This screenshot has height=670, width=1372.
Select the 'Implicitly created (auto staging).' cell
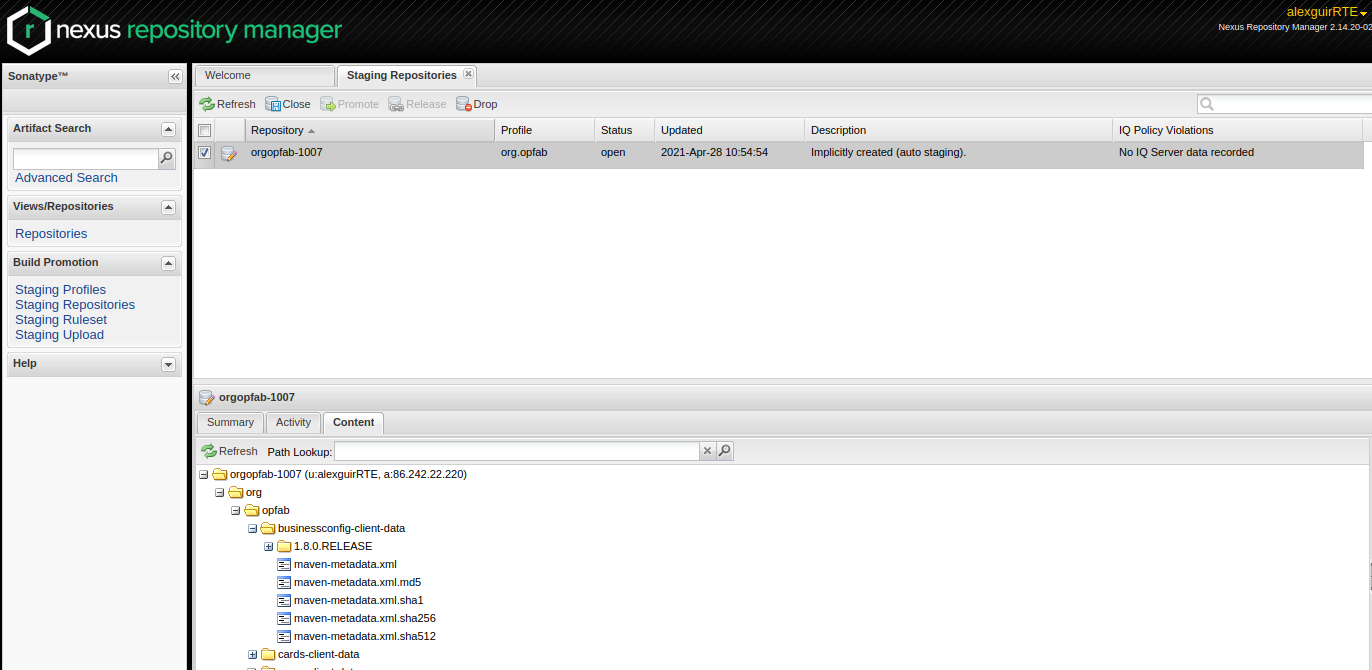coord(888,153)
